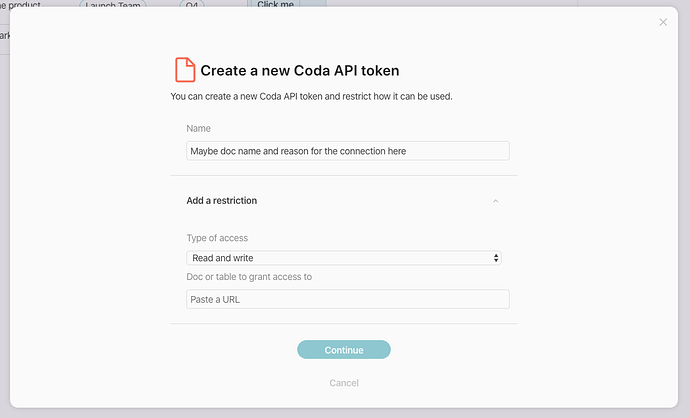Click the Cancel link

(344, 383)
